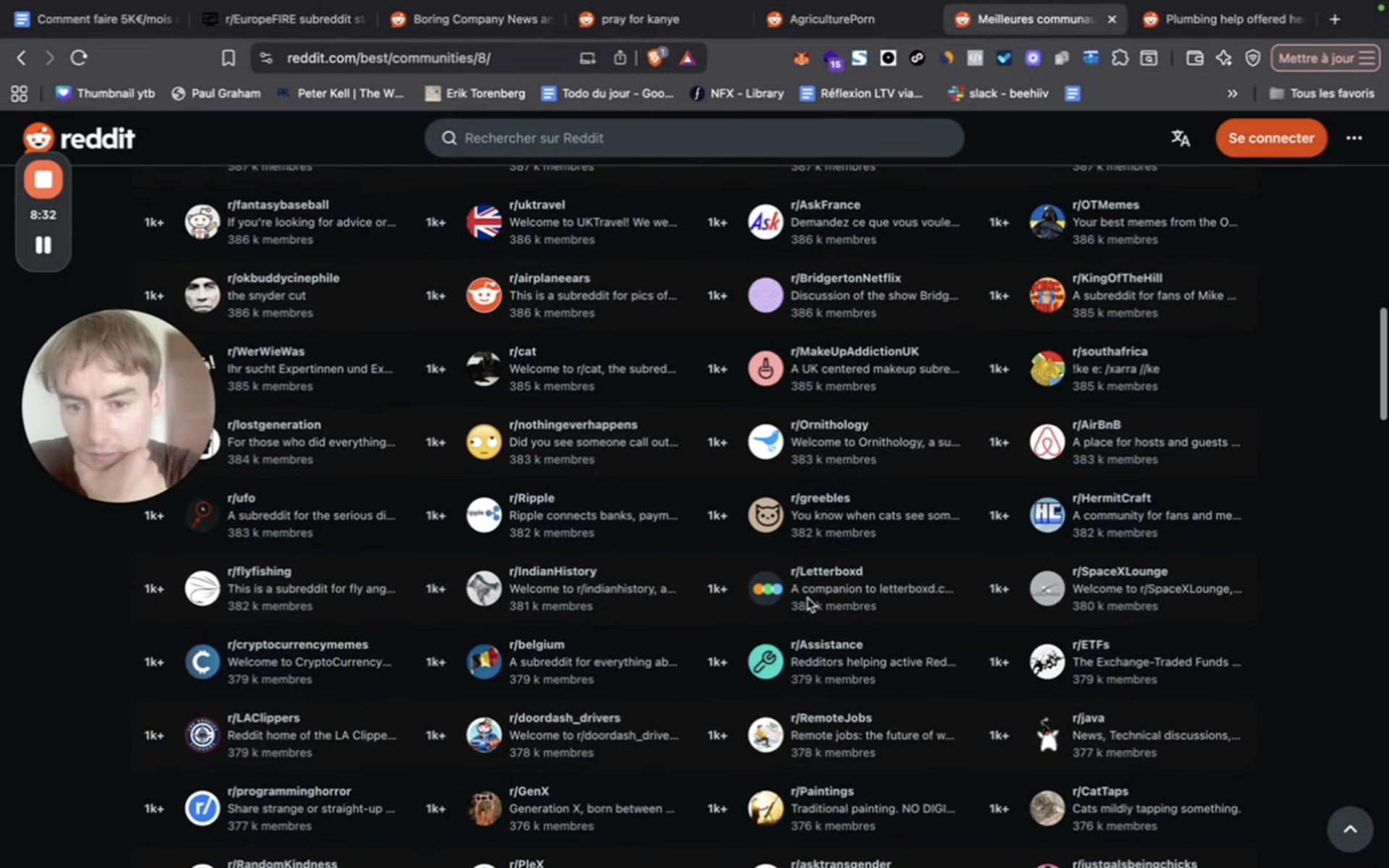This screenshot has height=868, width=1389.
Task: Open the browser extensions puzzle icon
Action: click(x=1120, y=58)
